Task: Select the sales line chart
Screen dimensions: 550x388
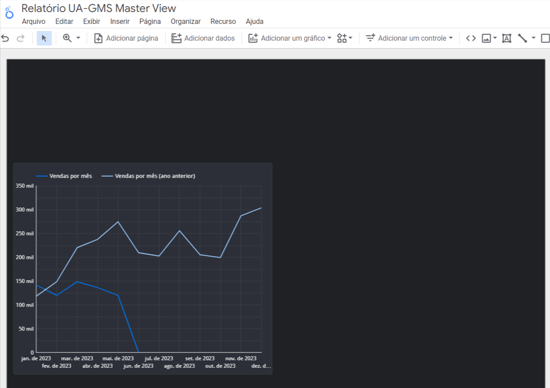Action: (x=143, y=269)
